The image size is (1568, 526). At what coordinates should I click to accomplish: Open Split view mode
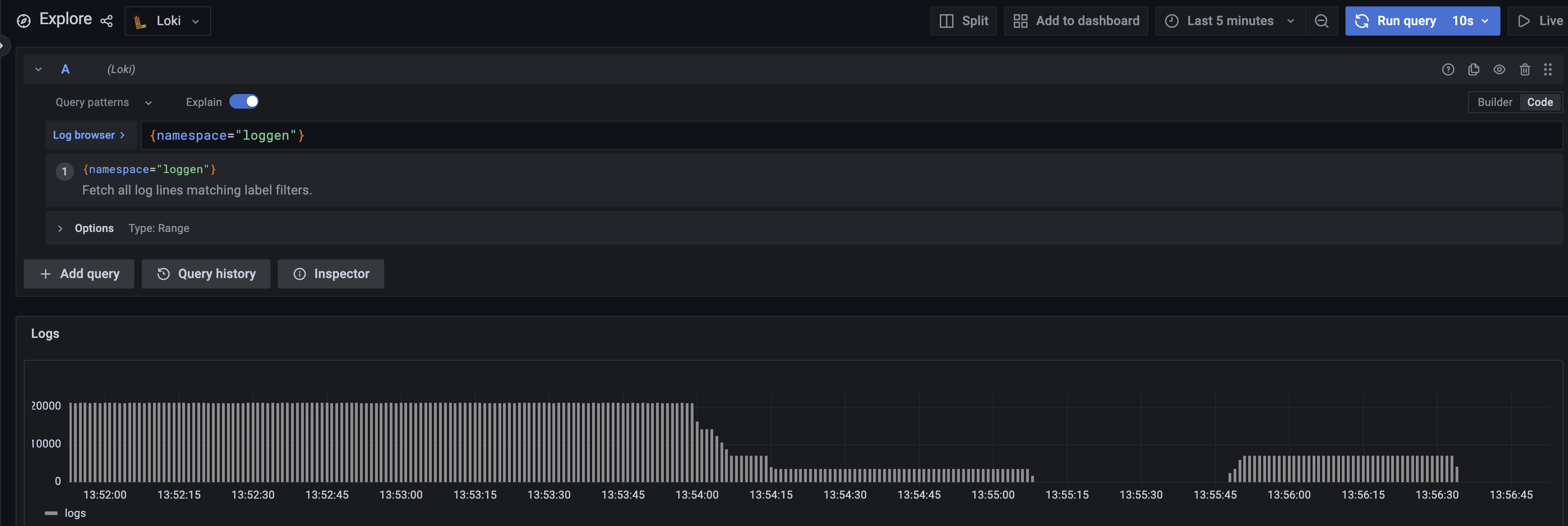[x=964, y=20]
